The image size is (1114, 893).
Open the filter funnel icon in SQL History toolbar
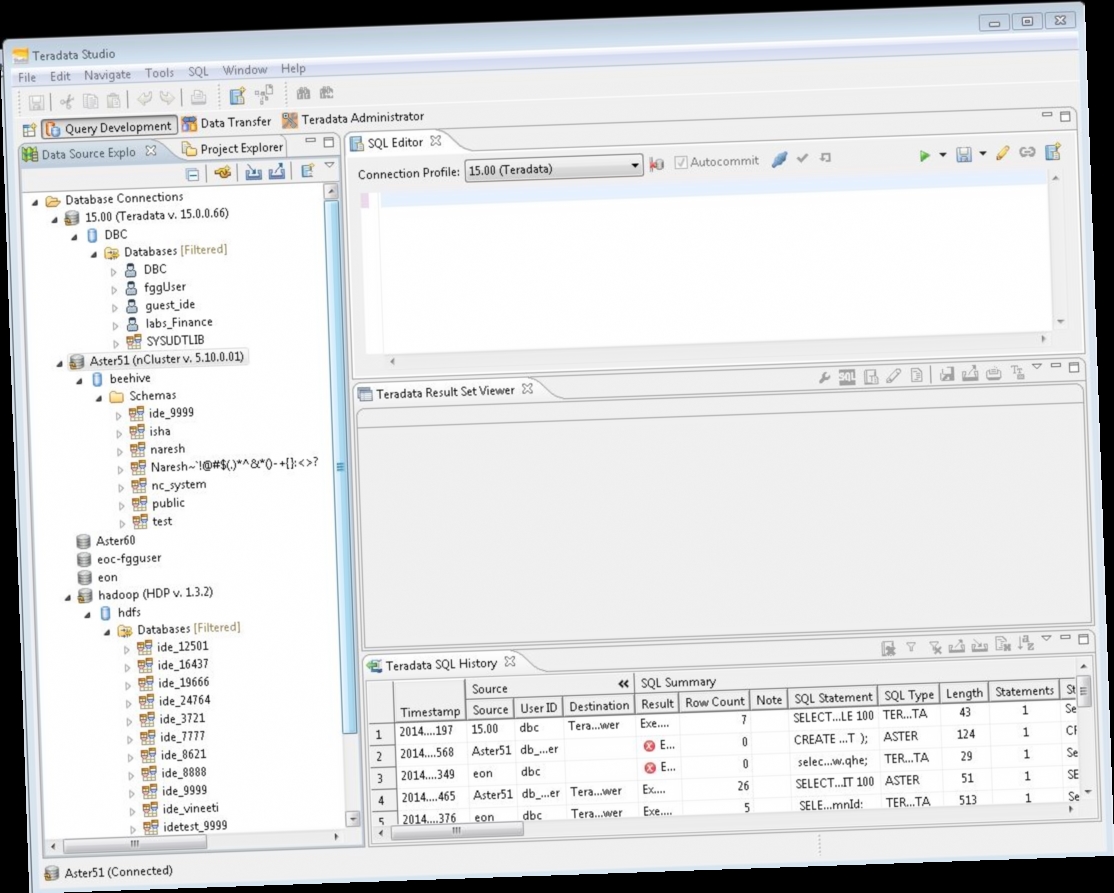(x=911, y=644)
